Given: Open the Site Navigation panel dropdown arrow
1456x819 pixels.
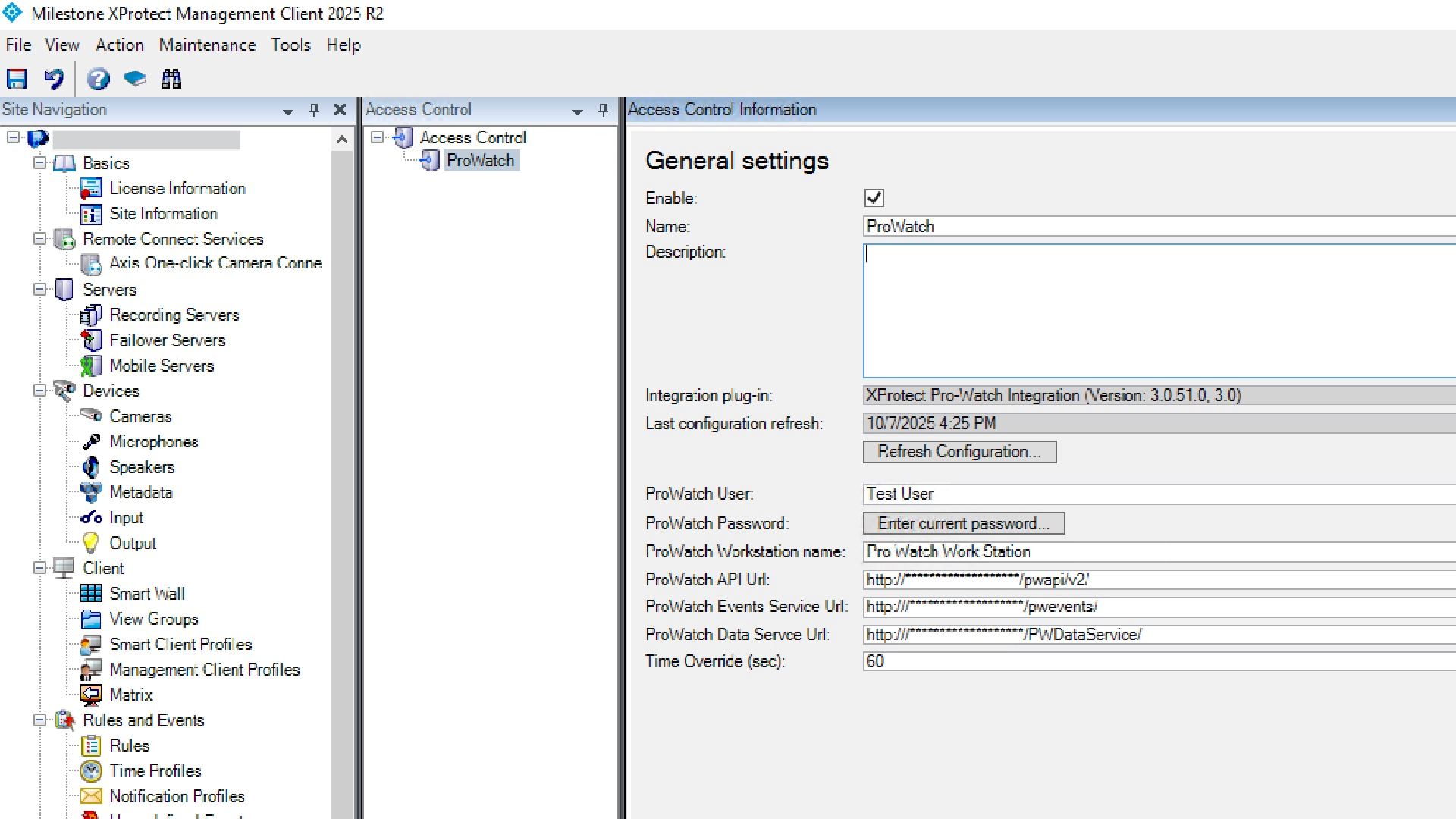Looking at the screenshot, I should 288,111.
